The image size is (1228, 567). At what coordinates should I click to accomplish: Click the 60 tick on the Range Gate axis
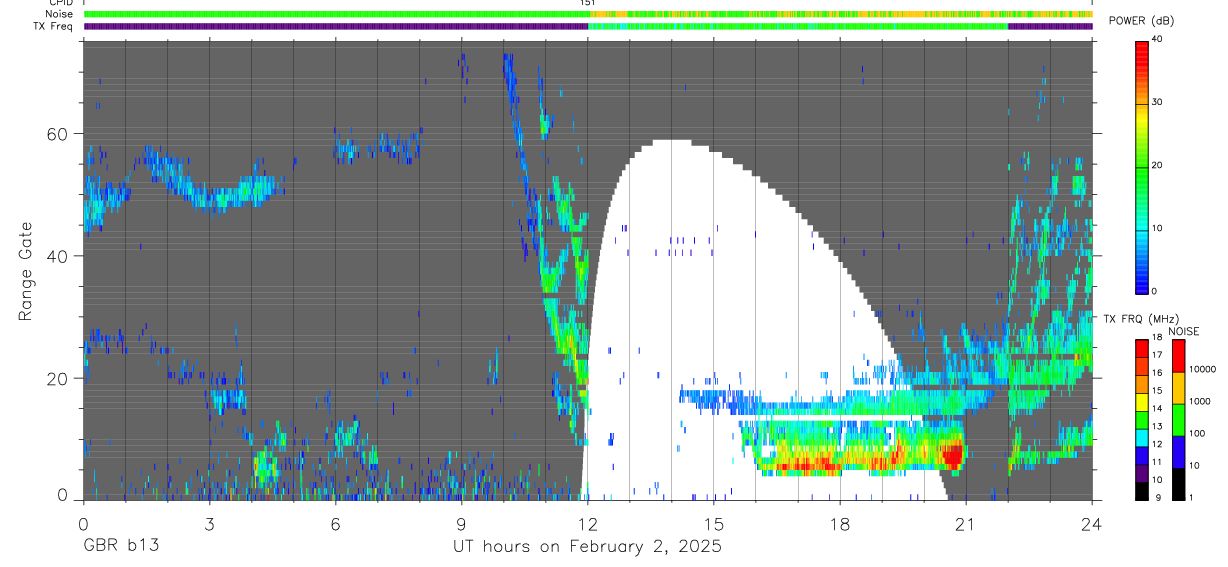coord(58,134)
